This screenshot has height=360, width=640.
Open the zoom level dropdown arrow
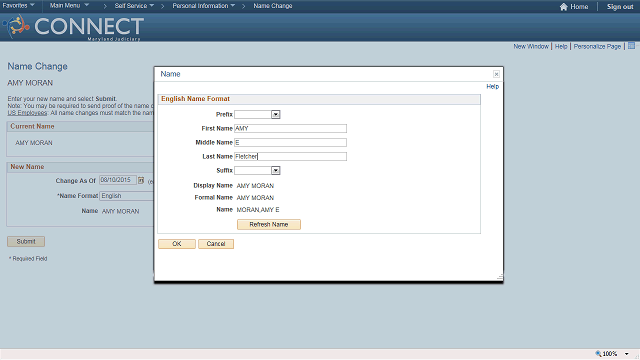(x=627, y=354)
